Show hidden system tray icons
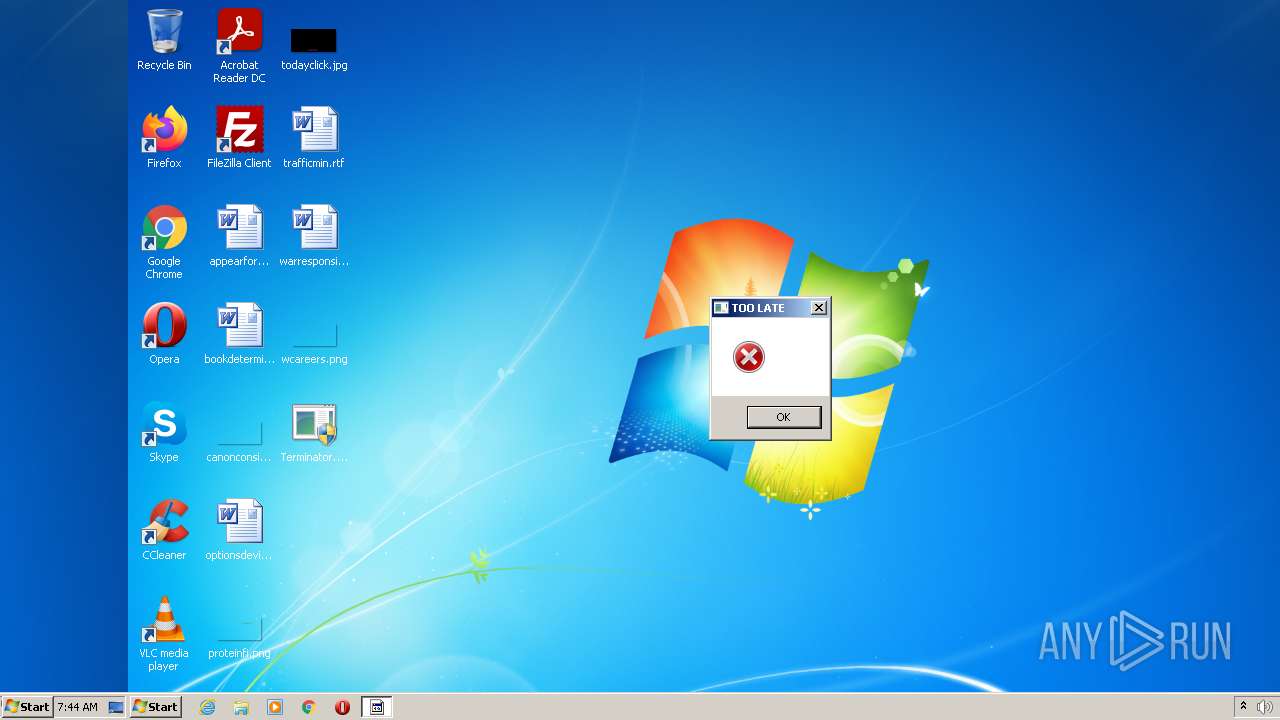1280x720 pixels. tap(1243, 706)
